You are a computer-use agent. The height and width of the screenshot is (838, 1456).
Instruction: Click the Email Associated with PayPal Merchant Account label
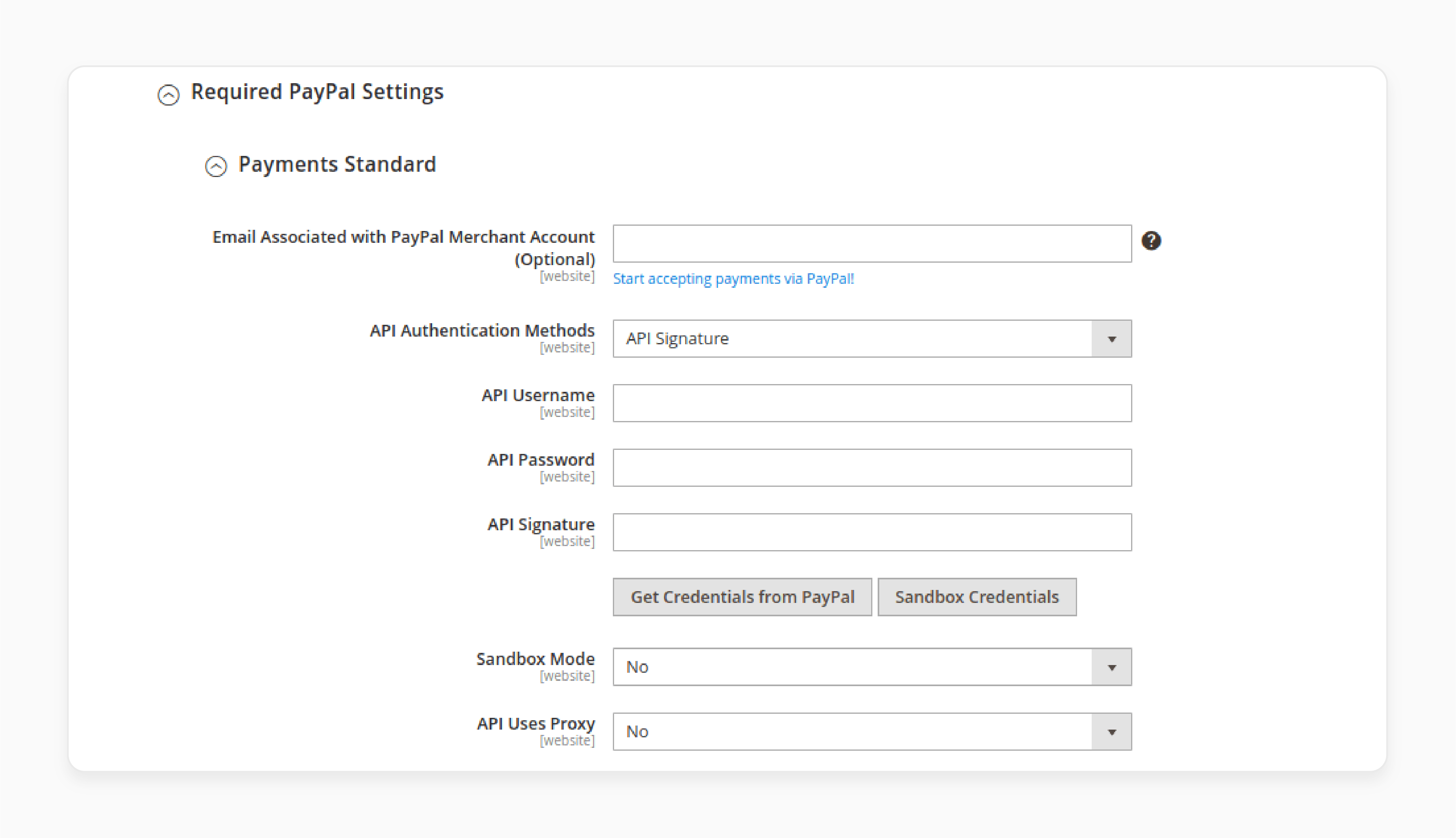pos(403,248)
